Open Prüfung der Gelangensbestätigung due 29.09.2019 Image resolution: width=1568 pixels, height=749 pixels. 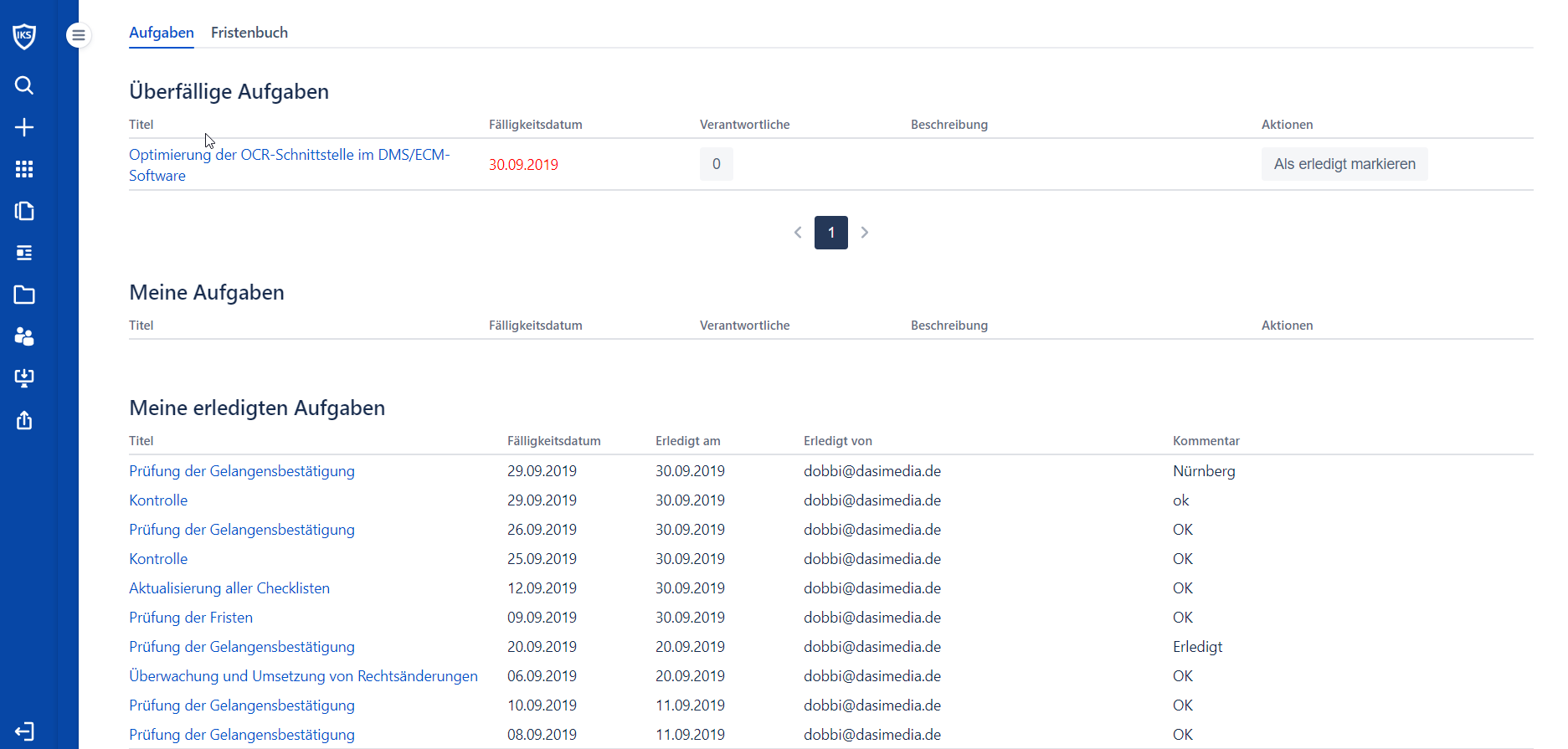(x=242, y=471)
